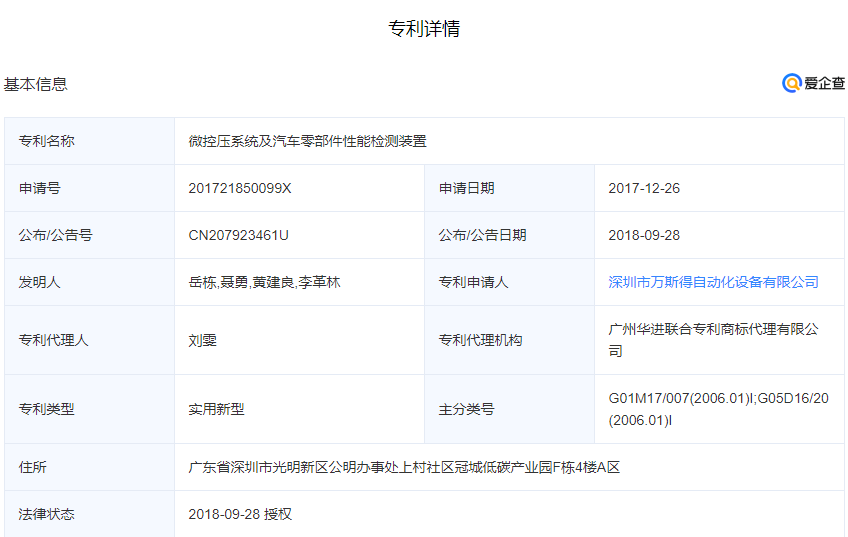The width and height of the screenshot is (848, 537).
Task: Click the 申请号 label cell
Action: click(x=89, y=188)
